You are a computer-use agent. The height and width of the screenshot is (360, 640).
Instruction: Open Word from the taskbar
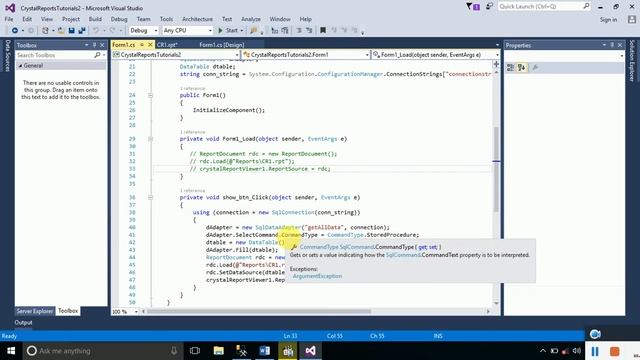pos(264,351)
